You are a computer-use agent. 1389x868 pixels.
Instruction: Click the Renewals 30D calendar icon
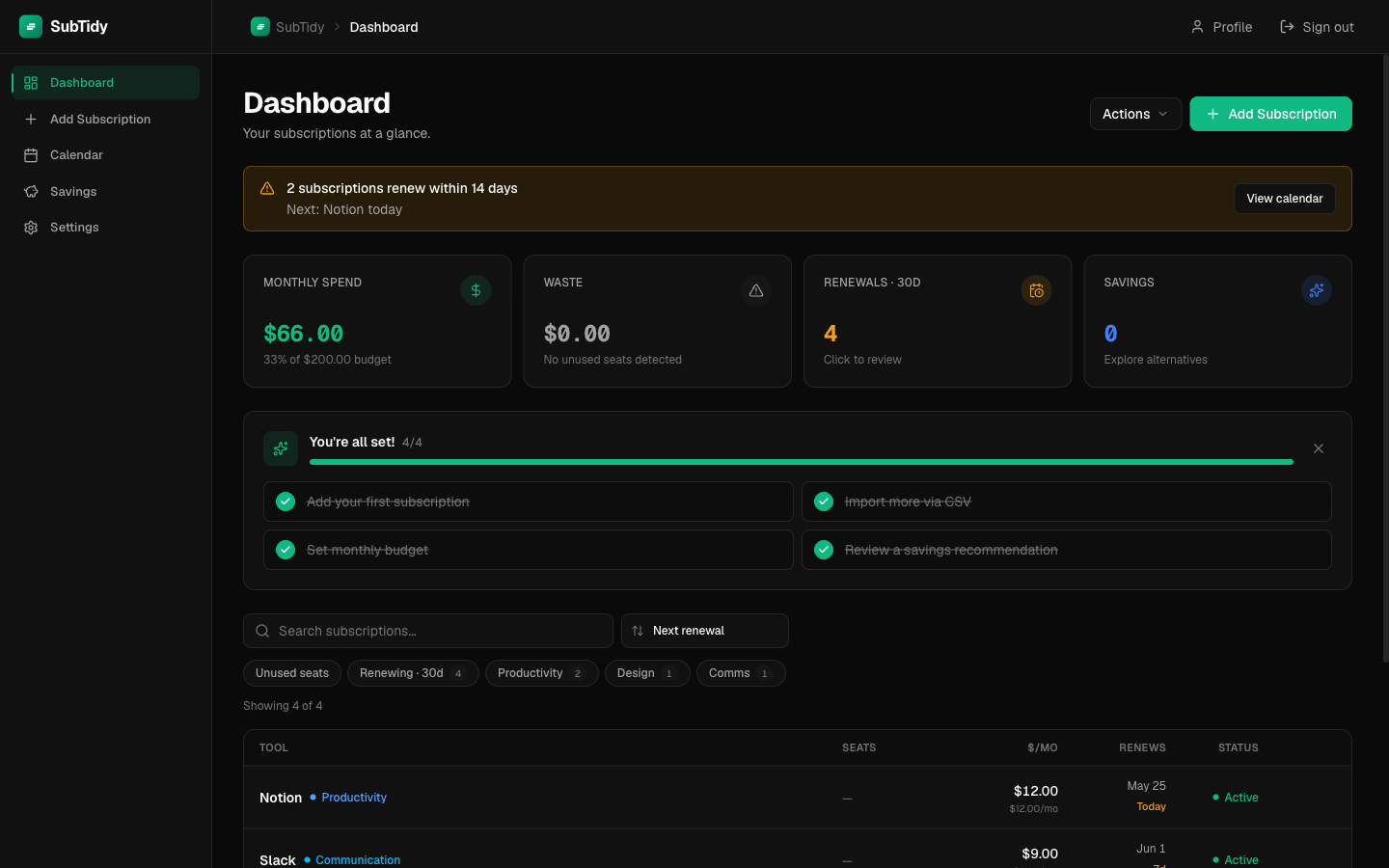point(1036,290)
